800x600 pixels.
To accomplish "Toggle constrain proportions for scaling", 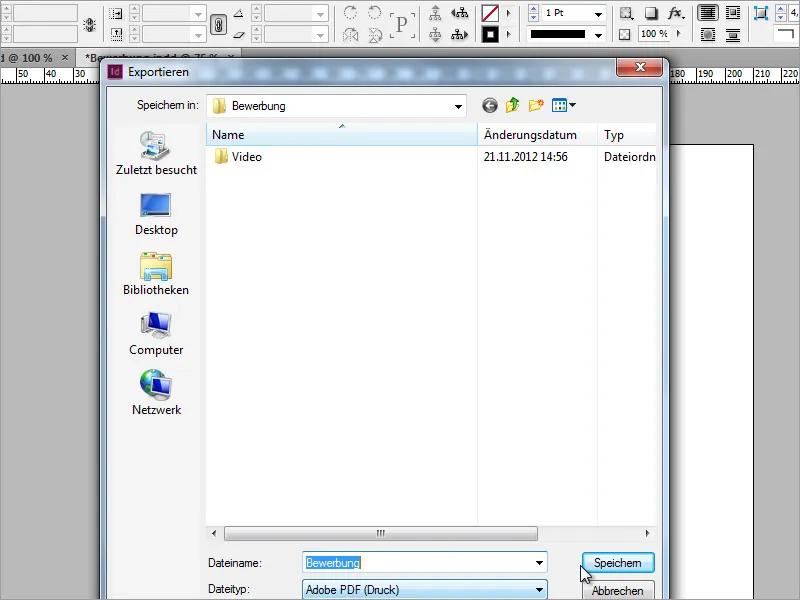I will pyautogui.click(x=218, y=24).
